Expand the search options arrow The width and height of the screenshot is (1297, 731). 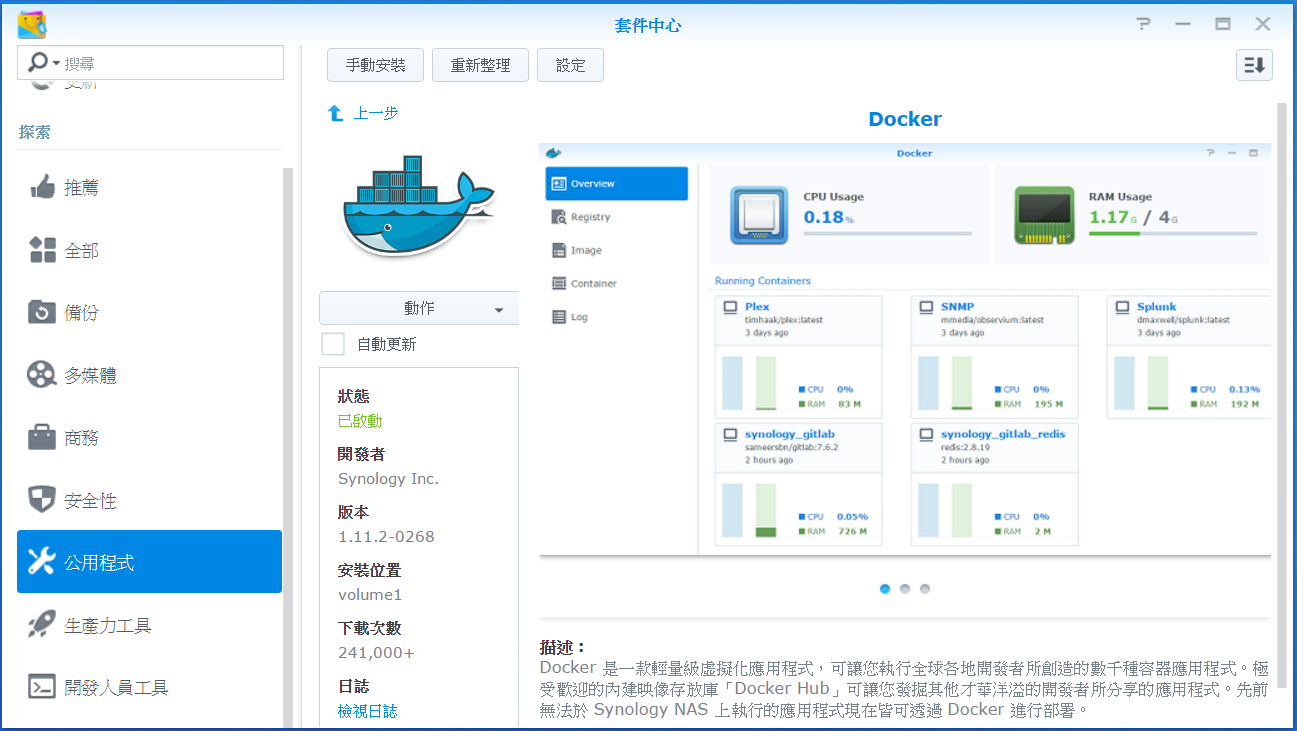[x=56, y=63]
